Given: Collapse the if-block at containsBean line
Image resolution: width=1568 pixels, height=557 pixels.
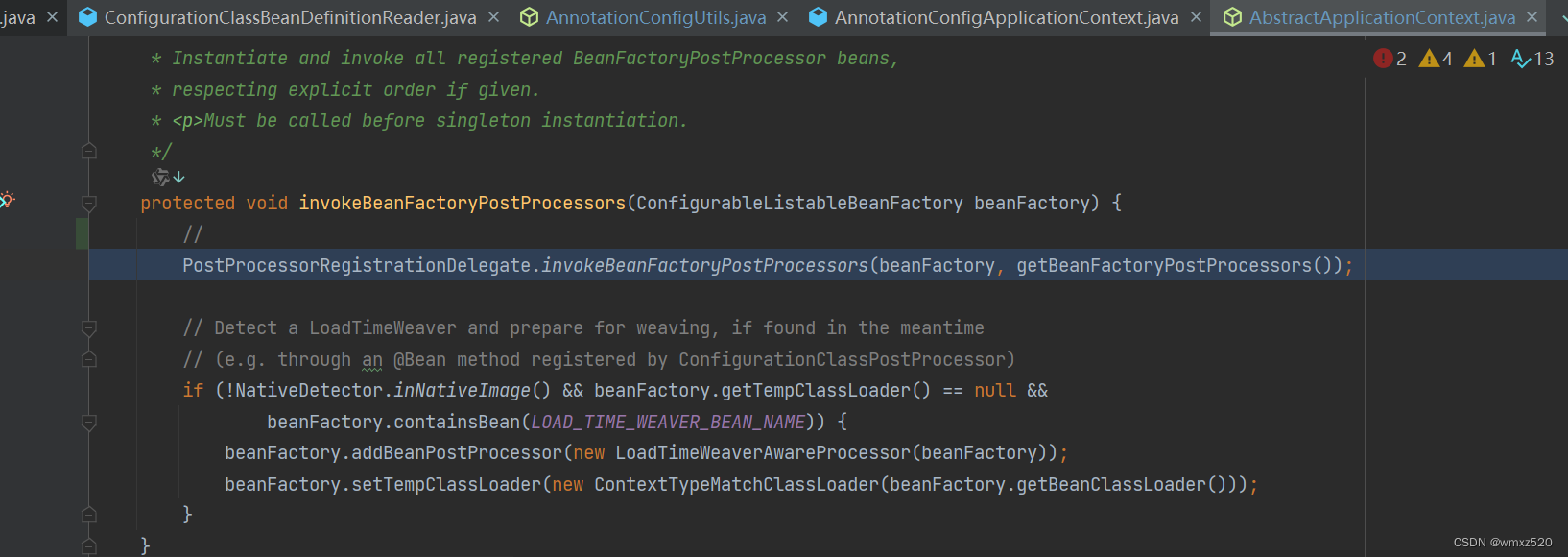Looking at the screenshot, I should click(89, 422).
